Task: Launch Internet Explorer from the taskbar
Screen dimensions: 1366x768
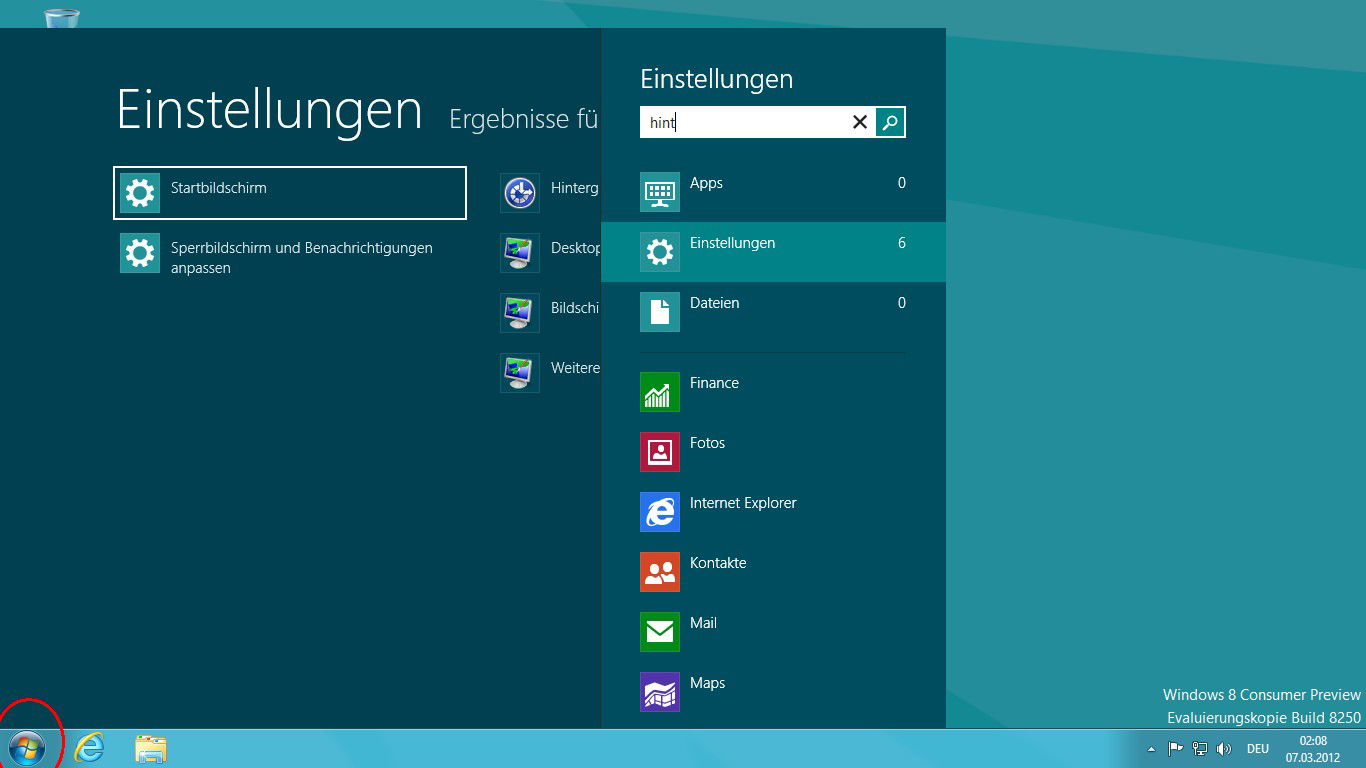Action: tap(89, 747)
